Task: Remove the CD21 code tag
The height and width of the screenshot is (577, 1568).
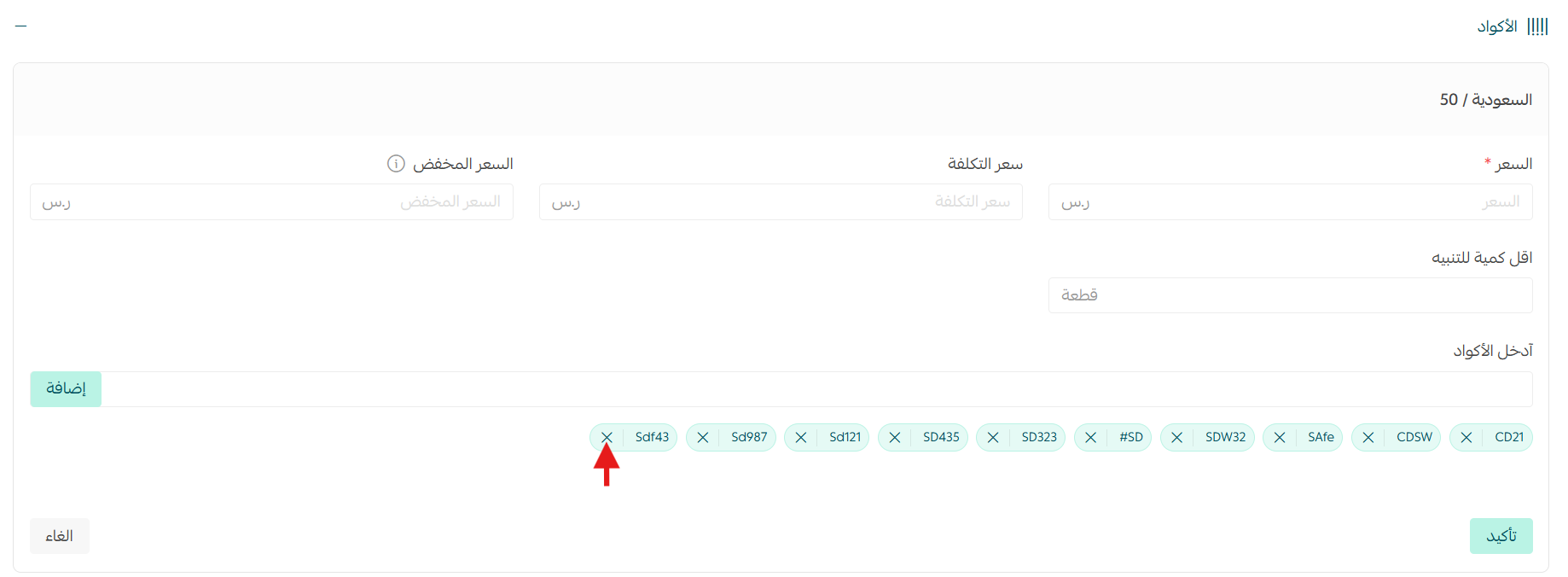Action: [1466, 437]
